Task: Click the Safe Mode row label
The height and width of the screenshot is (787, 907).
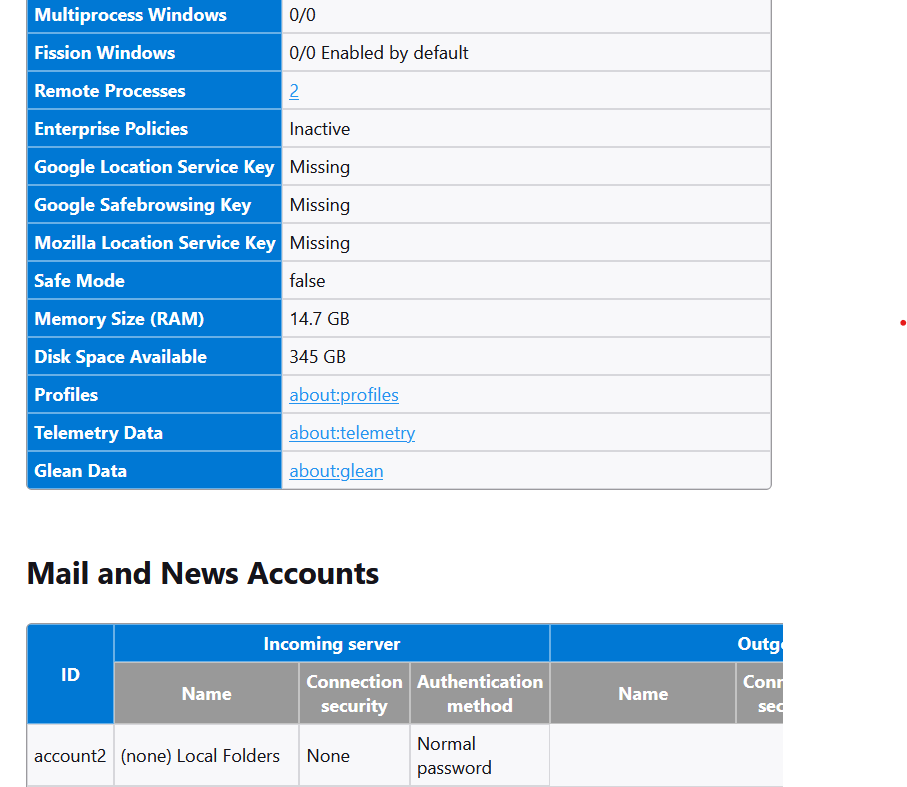Action: coord(79,281)
